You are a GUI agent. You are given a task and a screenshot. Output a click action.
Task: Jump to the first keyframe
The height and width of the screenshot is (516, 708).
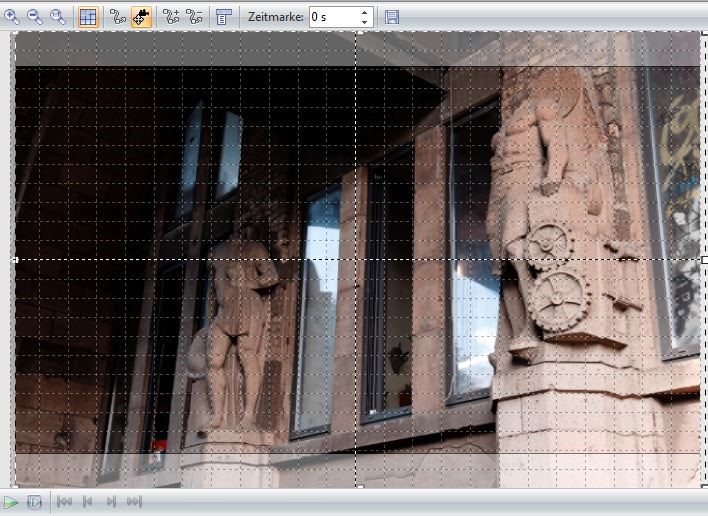click(65, 502)
